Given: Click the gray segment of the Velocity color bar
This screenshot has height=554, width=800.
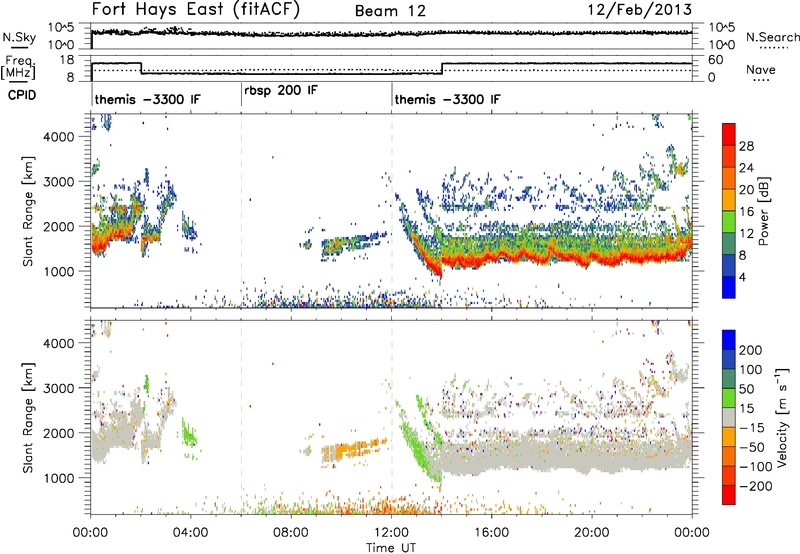Looking at the screenshot, I should (x=729, y=417).
